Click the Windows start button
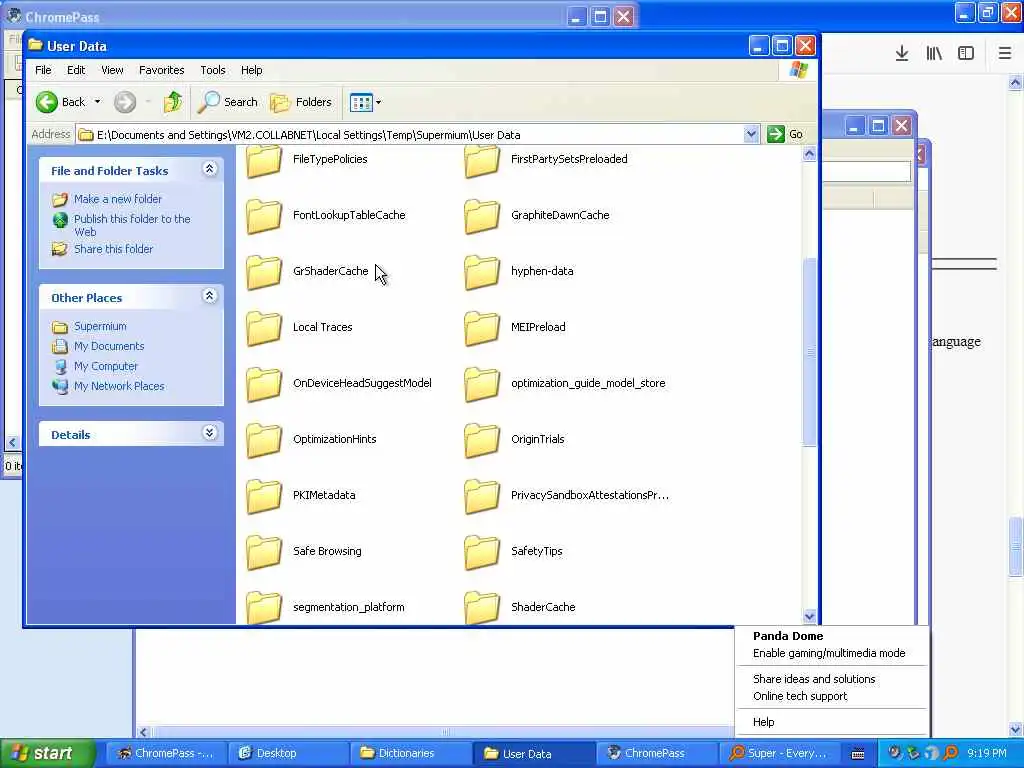Screen dimensions: 1024x768 46,754
